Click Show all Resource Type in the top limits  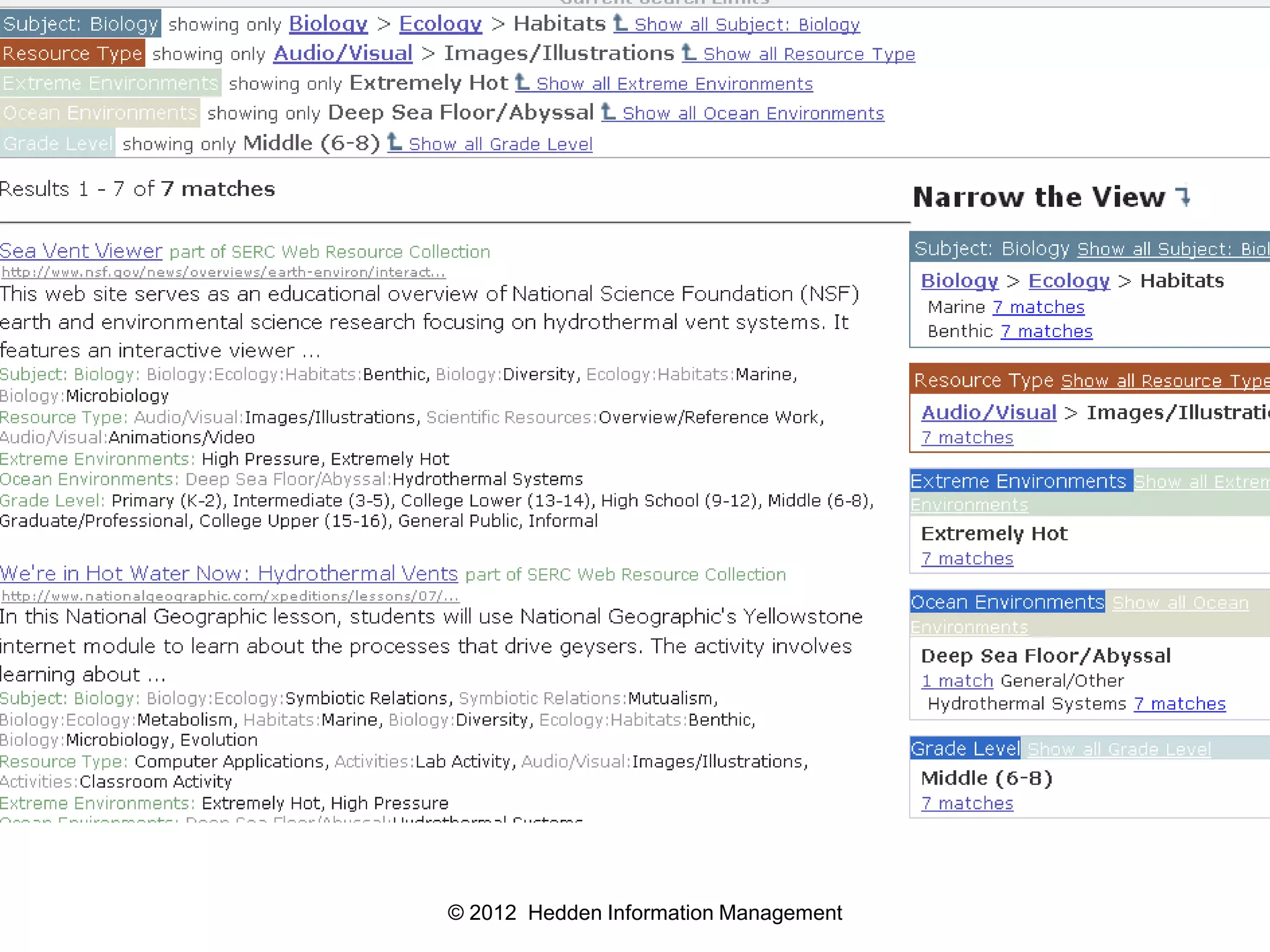(809, 55)
